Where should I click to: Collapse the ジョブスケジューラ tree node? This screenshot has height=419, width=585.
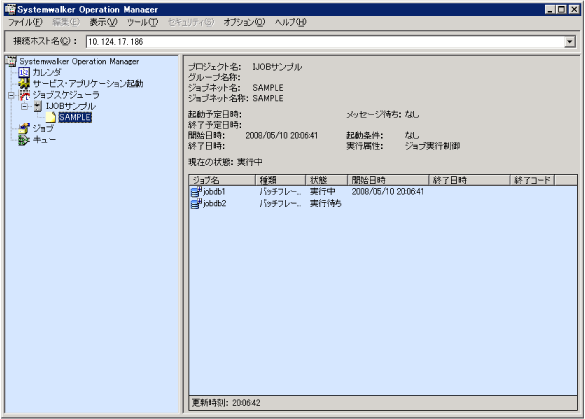click(11, 96)
